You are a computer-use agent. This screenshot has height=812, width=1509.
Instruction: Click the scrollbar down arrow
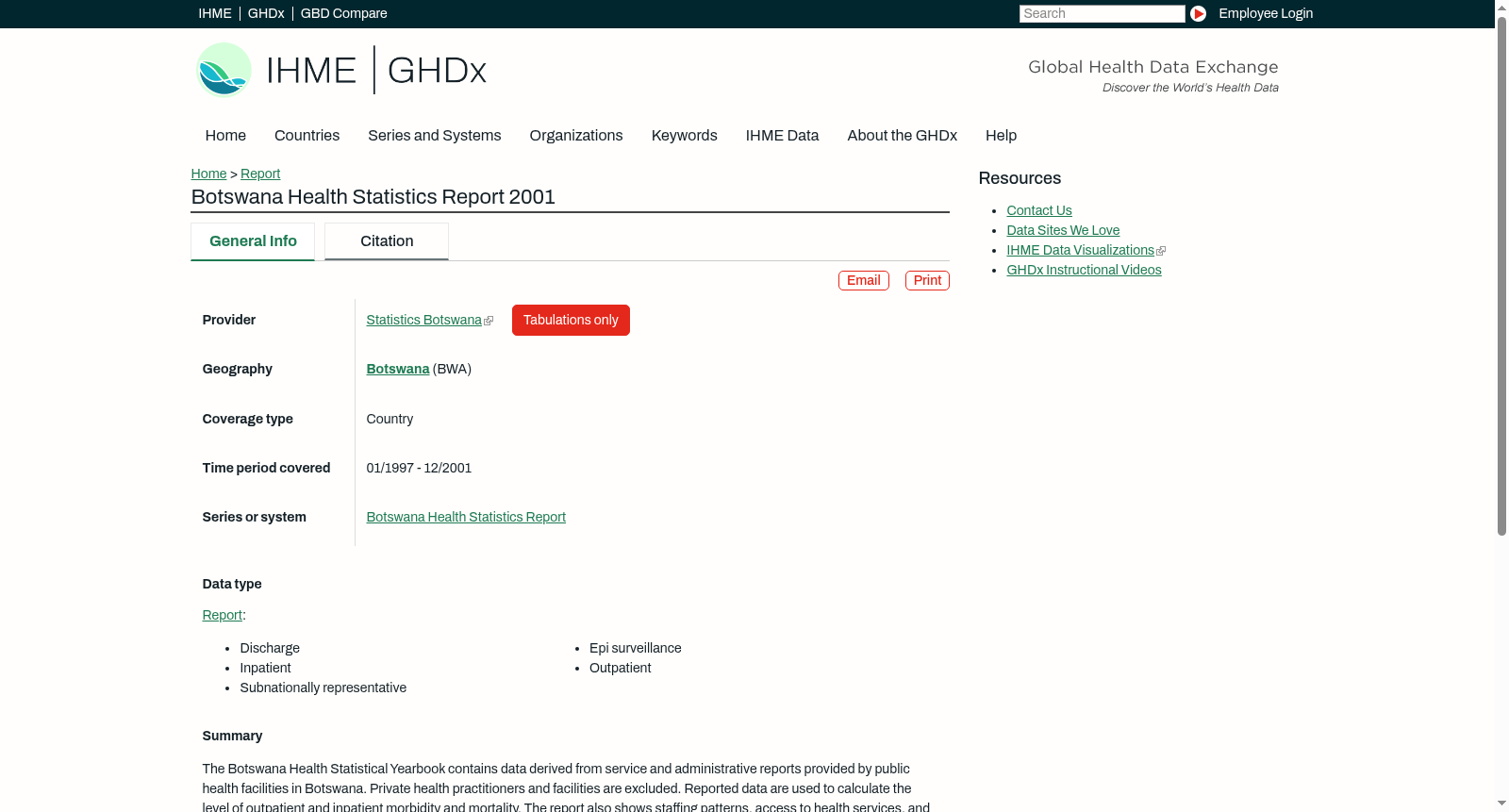1501,804
